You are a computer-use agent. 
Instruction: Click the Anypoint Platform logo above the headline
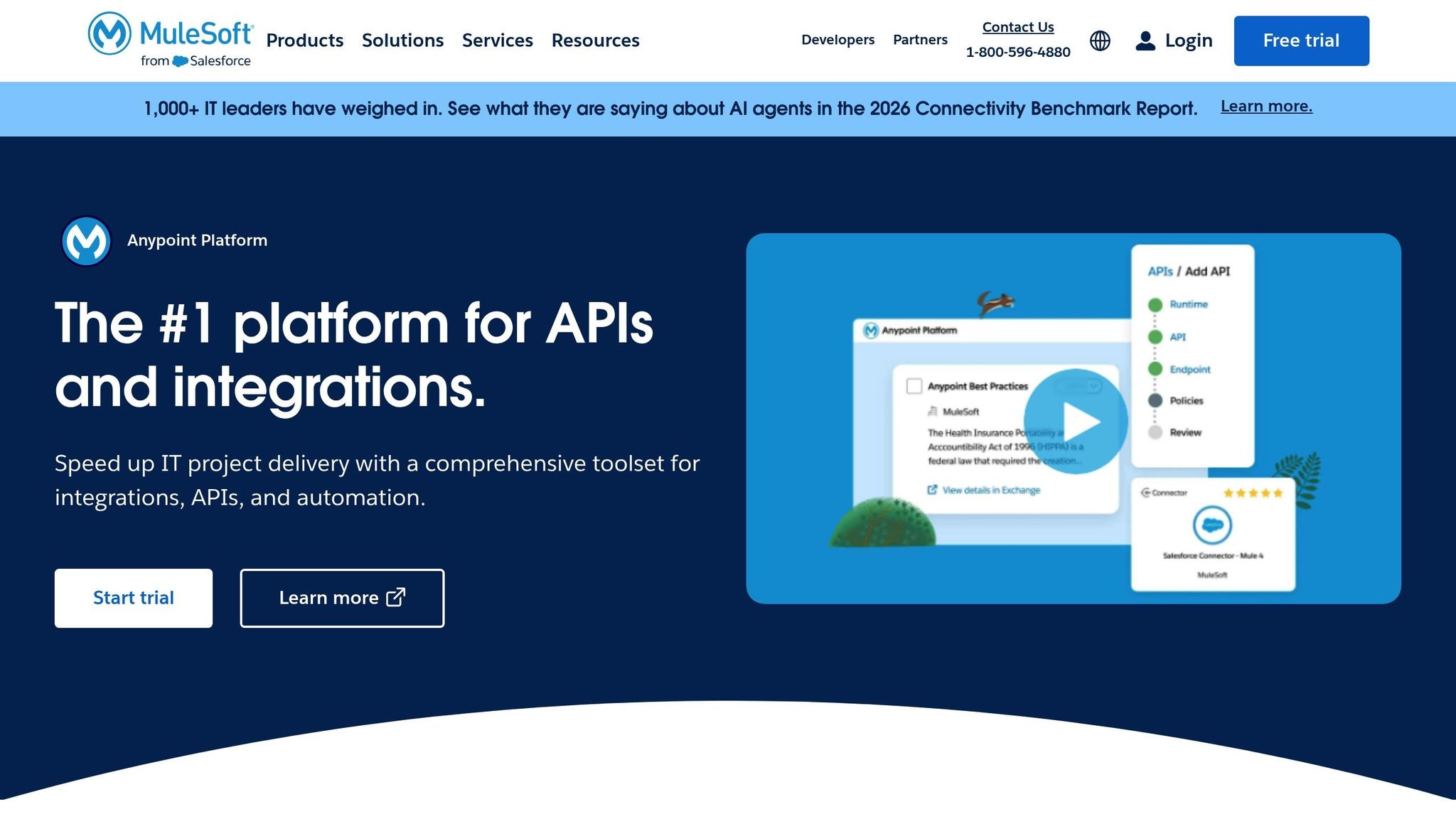pos(86,240)
